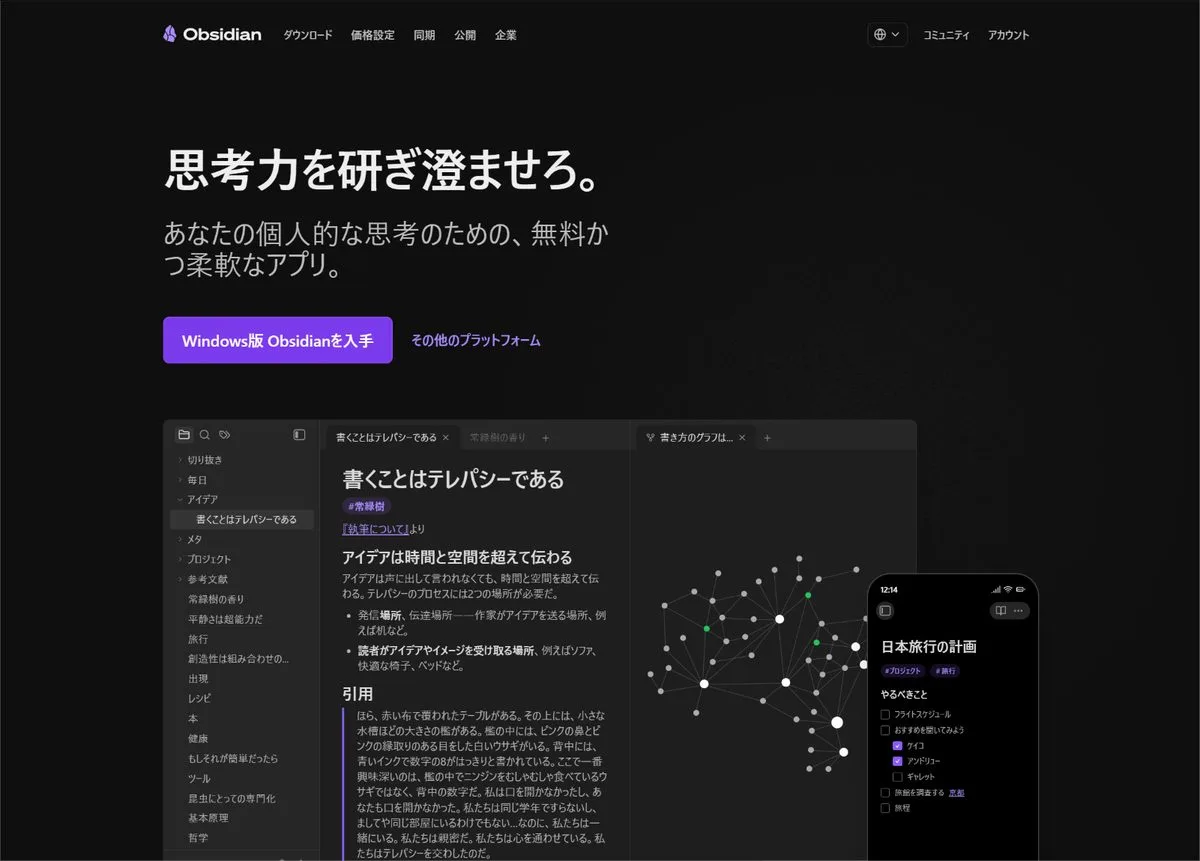Open reading view book icon on phone
This screenshot has height=861, width=1200.
click(x=999, y=610)
